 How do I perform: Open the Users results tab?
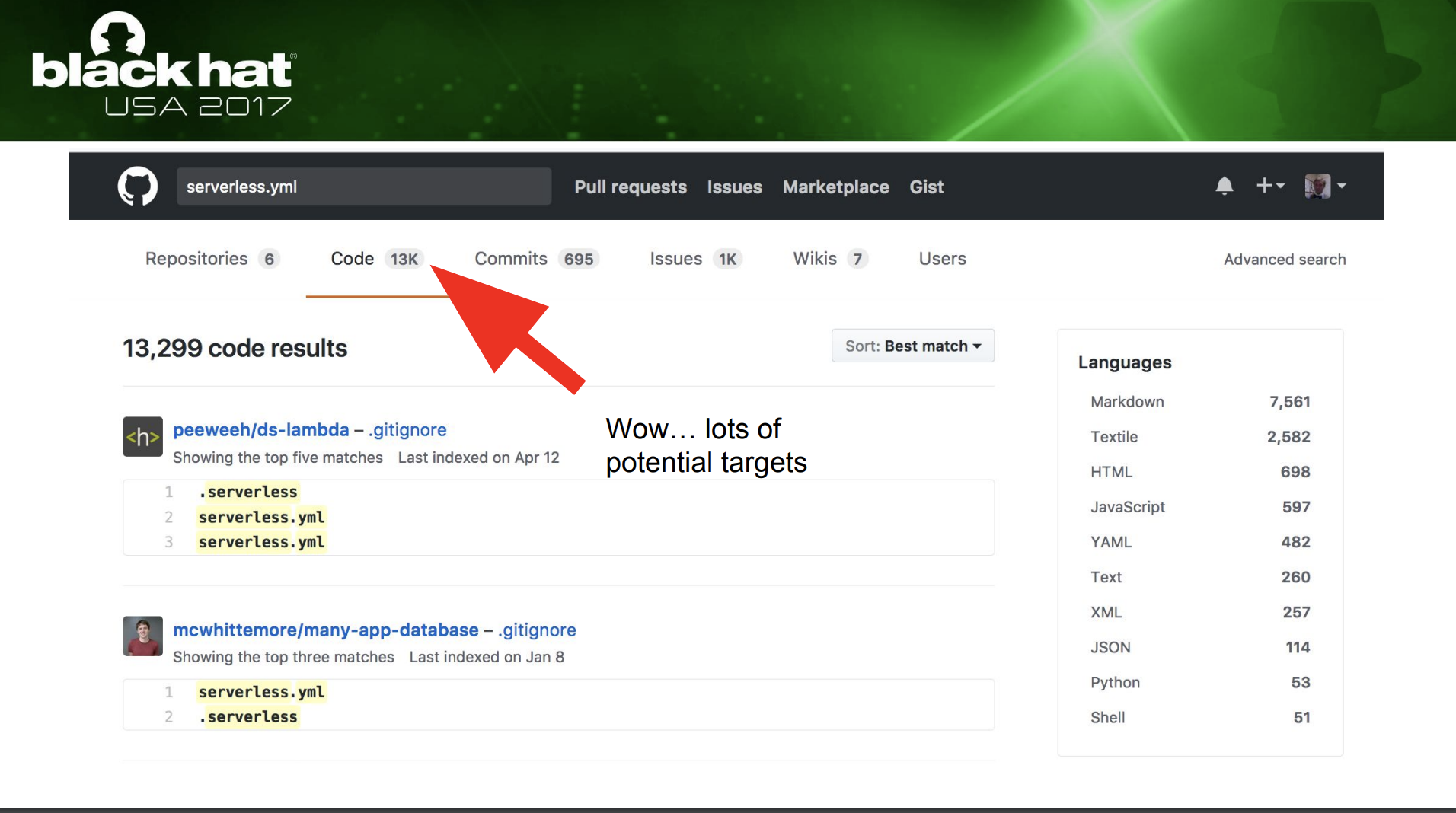point(942,259)
